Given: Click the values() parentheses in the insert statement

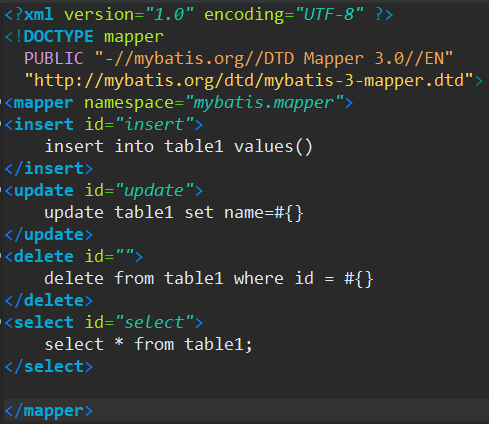Looking at the screenshot, I should pos(303,147).
